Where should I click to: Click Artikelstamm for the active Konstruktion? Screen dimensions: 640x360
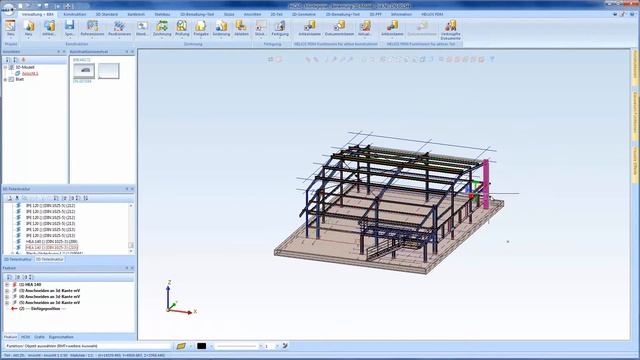point(310,29)
